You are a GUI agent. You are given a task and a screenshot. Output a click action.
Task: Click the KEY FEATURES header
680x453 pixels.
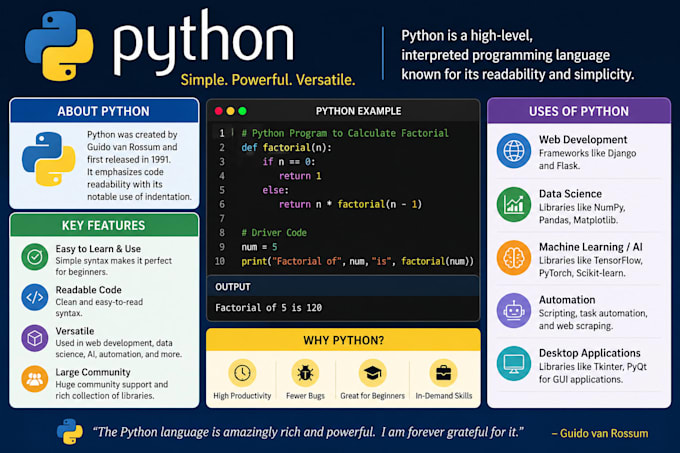click(x=104, y=225)
